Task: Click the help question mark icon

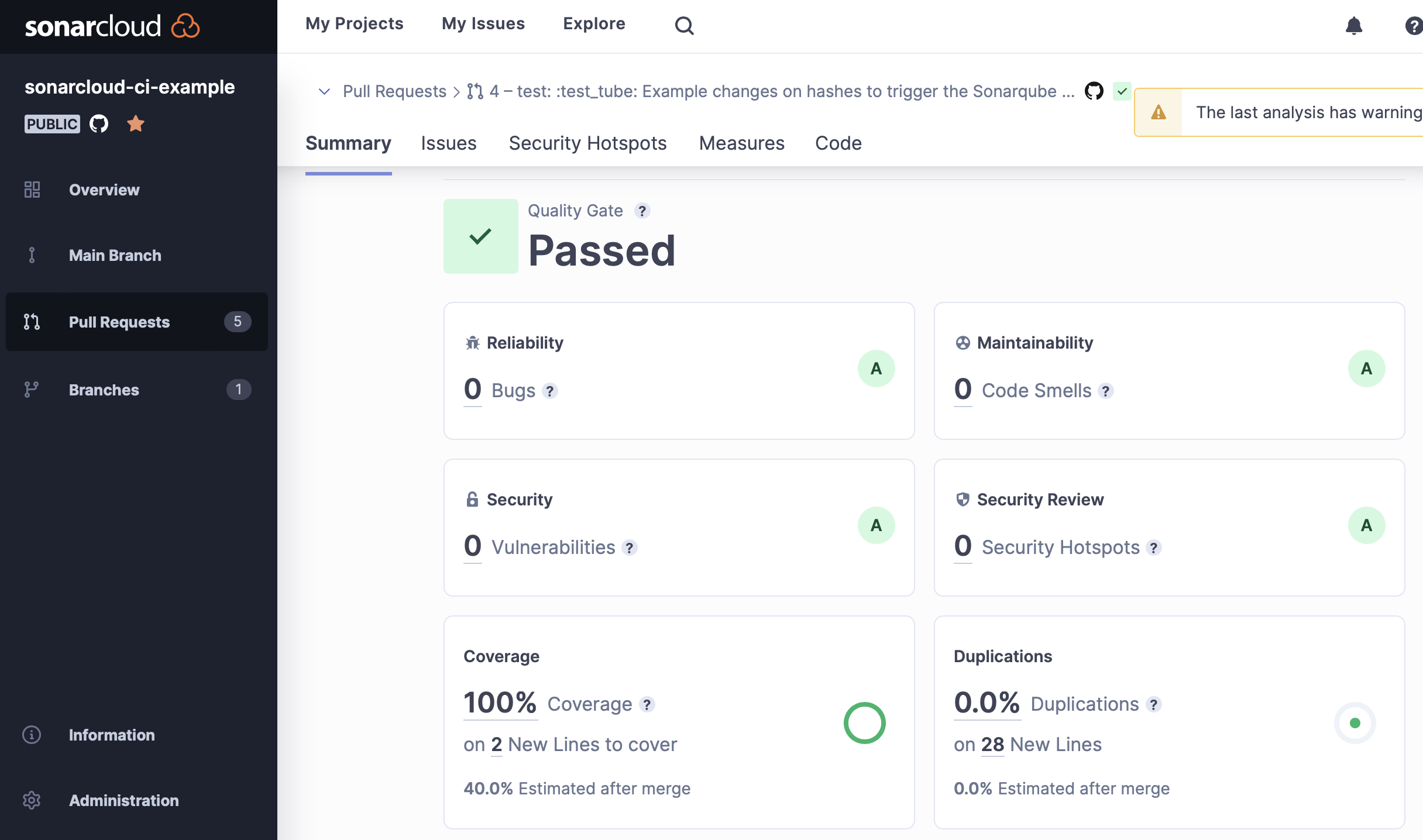Action: pos(1413,26)
